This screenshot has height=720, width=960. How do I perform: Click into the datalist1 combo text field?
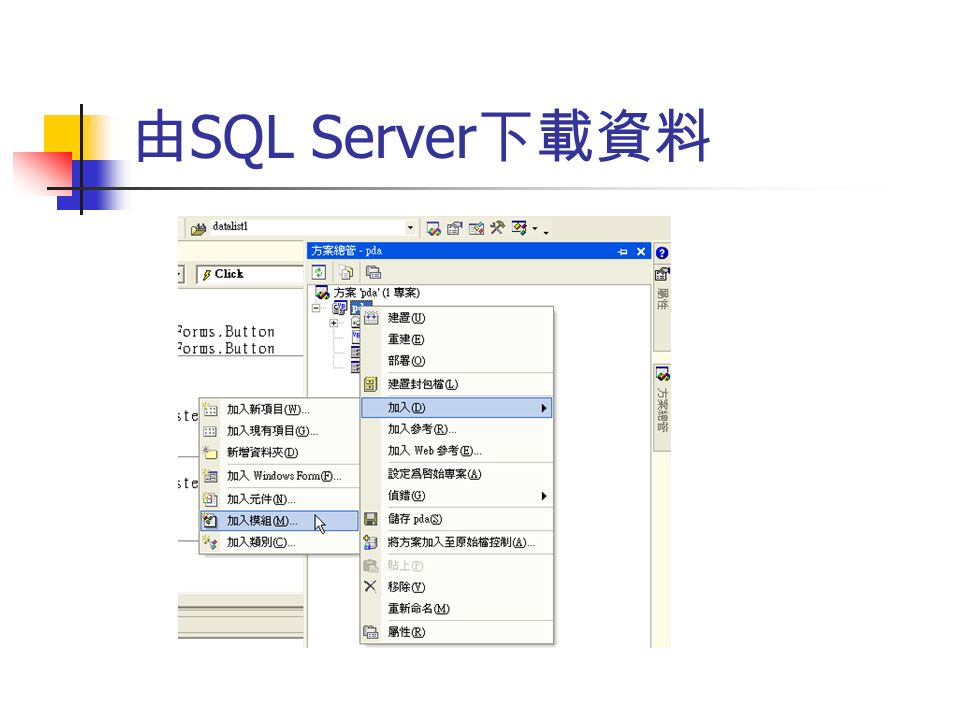tap(306, 227)
